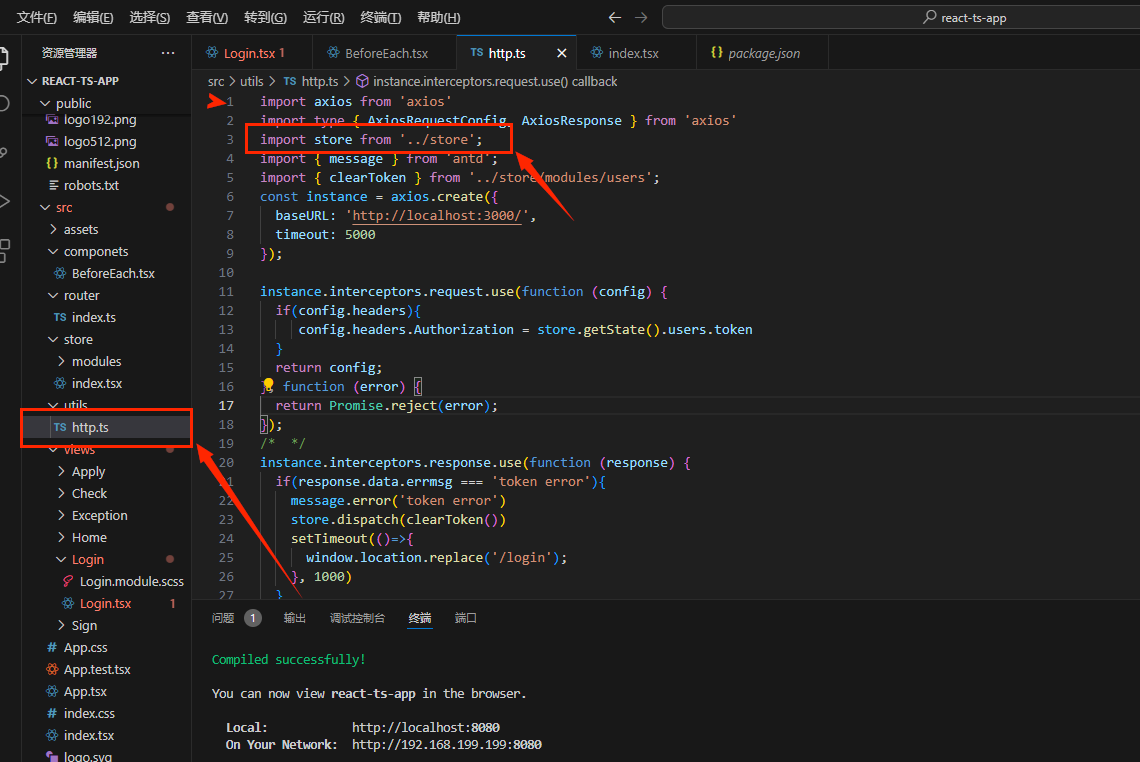Screen dimensions: 1140x762
Task: Switch to the Output (输出) panel tab
Action: pos(294,618)
